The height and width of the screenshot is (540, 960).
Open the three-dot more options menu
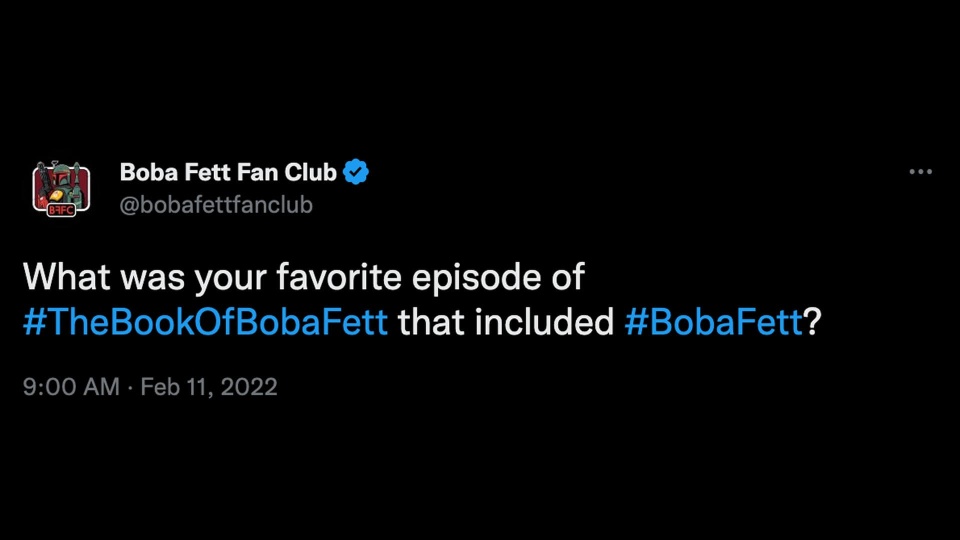click(x=921, y=172)
